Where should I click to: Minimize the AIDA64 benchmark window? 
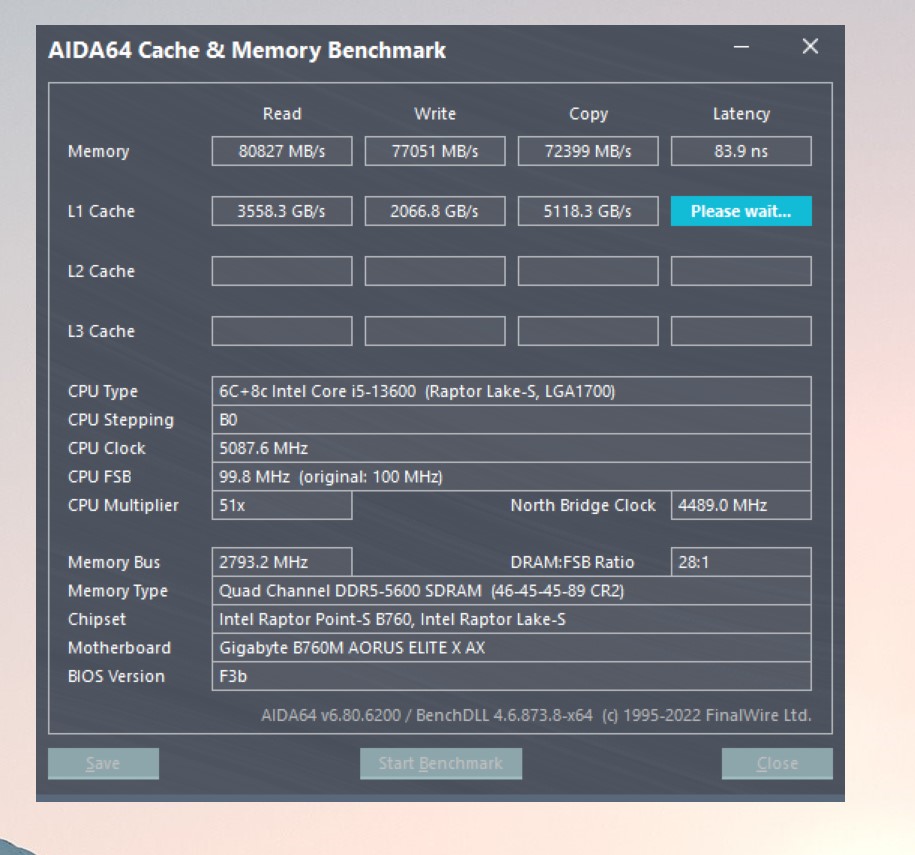(741, 47)
